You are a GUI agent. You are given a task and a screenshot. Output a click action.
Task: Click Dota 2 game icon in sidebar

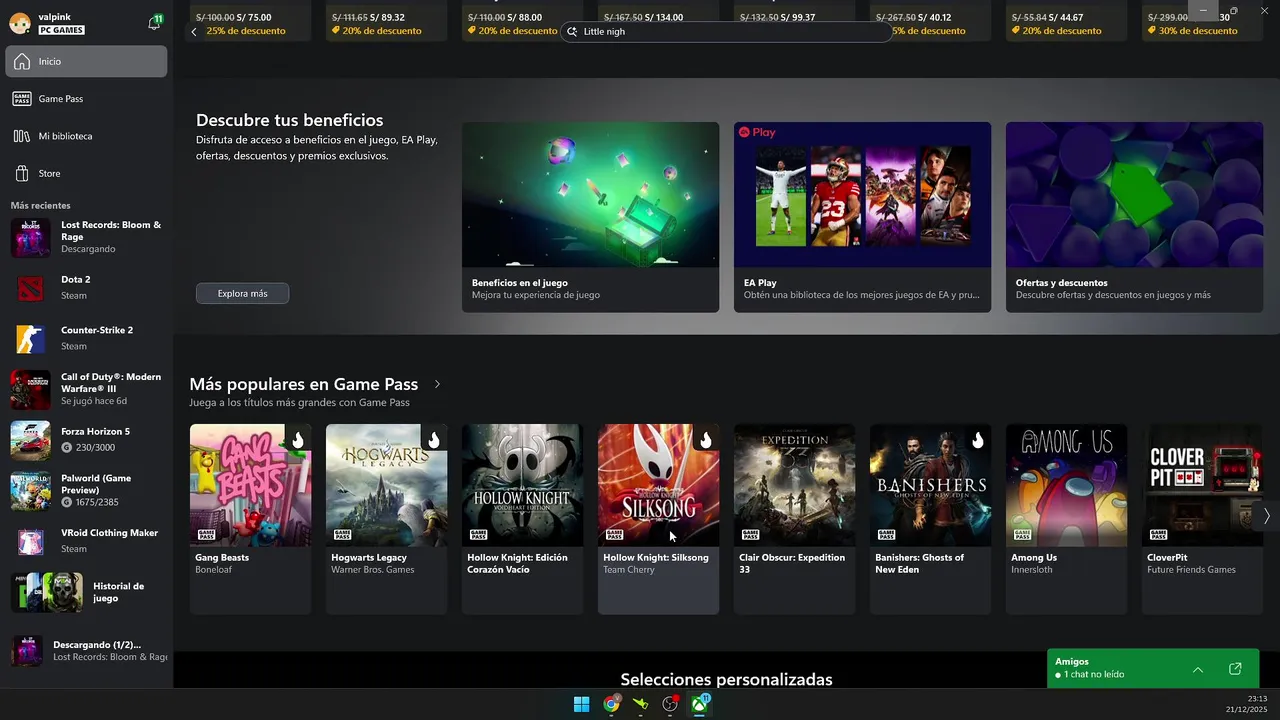30,288
